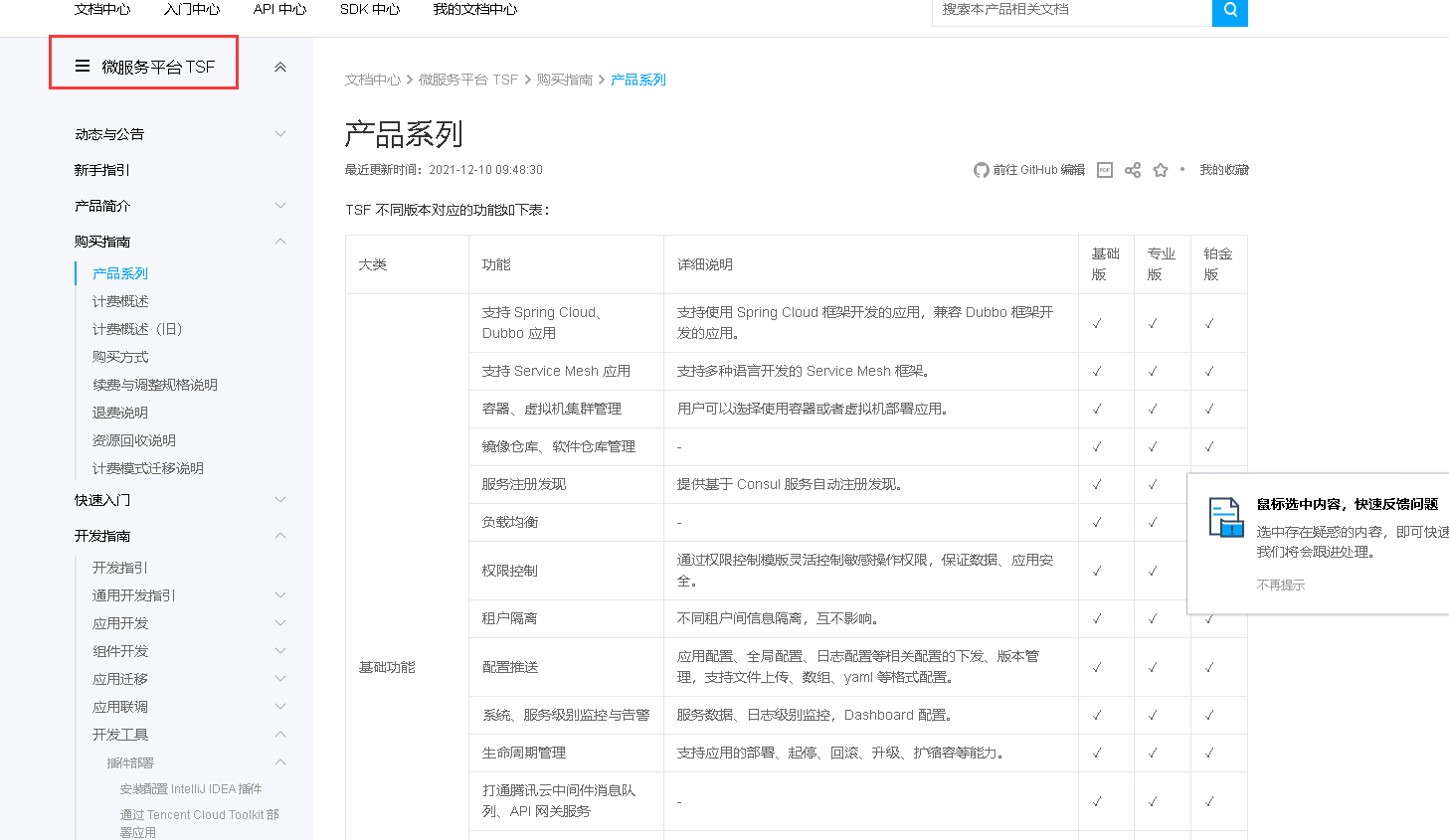Favorite this doc with the star icon
This screenshot has height=840, width=1449.
pyautogui.click(x=1161, y=170)
